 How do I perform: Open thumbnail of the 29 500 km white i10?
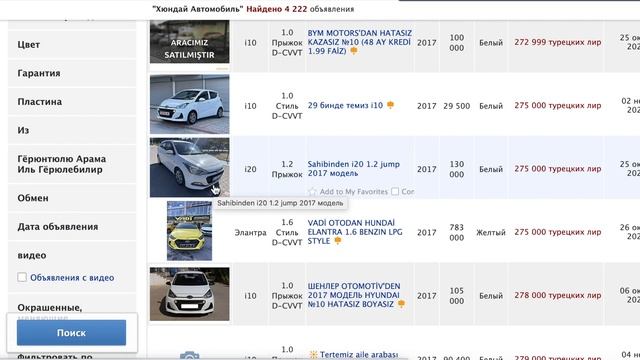click(189, 104)
